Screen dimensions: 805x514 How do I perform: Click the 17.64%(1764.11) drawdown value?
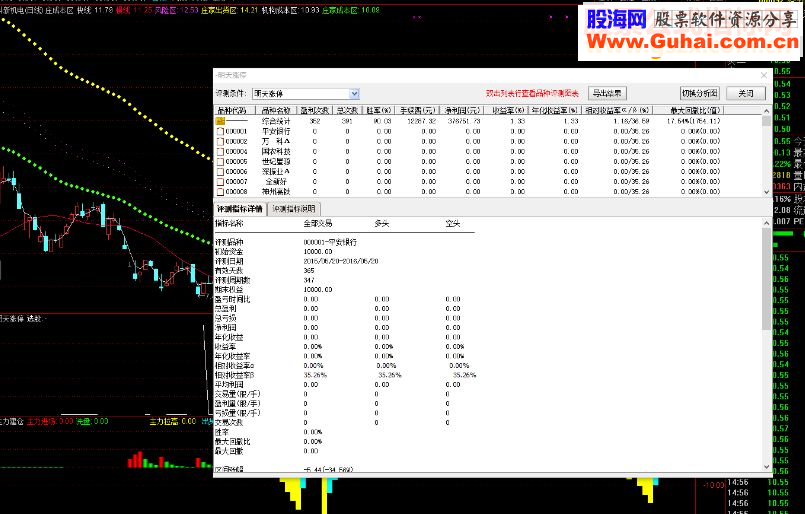pos(693,121)
